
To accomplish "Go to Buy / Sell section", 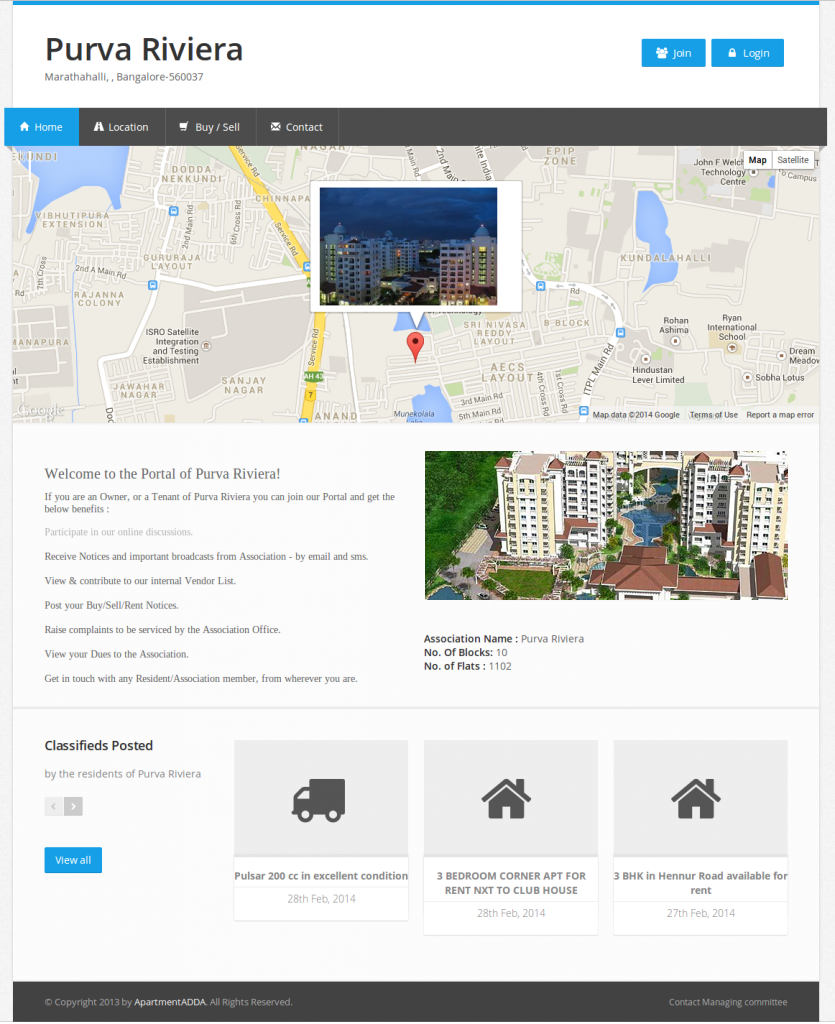I will pyautogui.click(x=210, y=127).
